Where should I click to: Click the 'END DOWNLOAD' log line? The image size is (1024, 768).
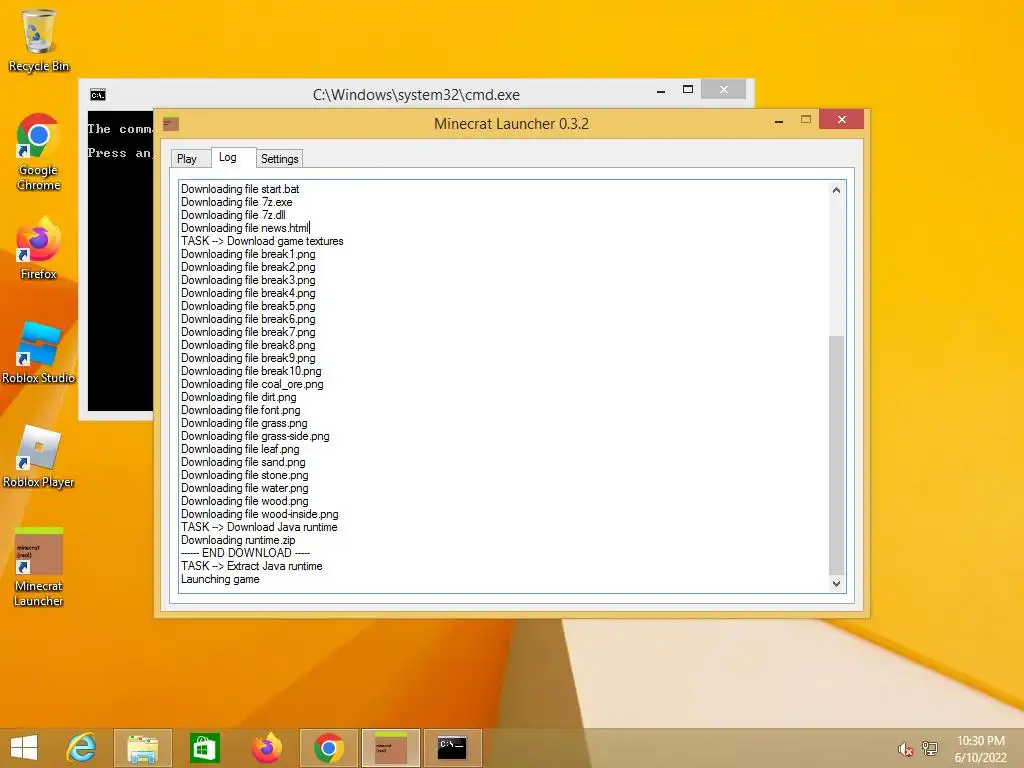coord(246,553)
